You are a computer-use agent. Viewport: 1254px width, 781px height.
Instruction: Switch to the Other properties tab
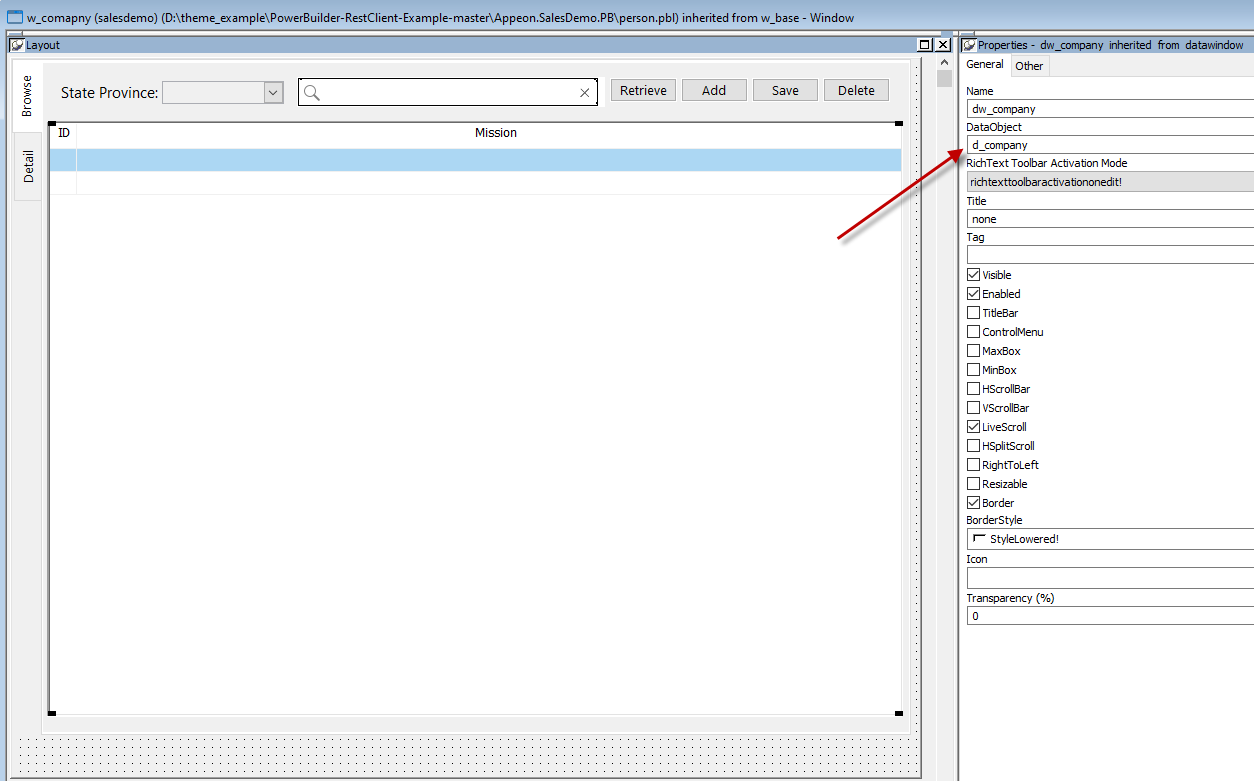pos(1029,66)
